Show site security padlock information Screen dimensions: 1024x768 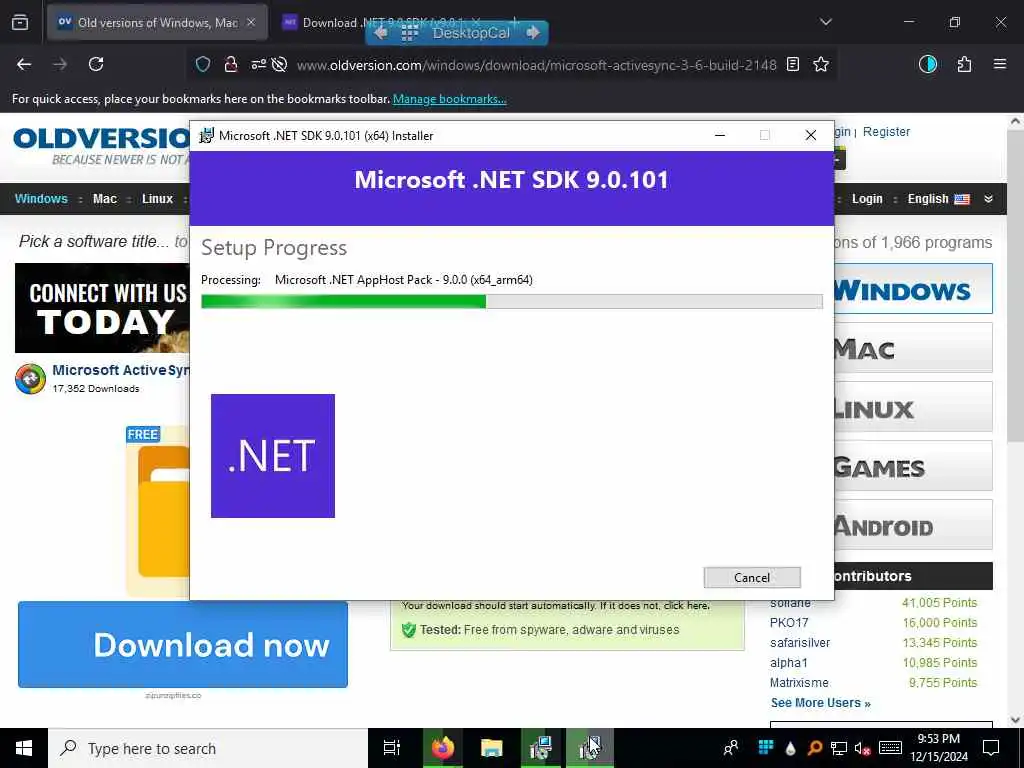(x=231, y=64)
